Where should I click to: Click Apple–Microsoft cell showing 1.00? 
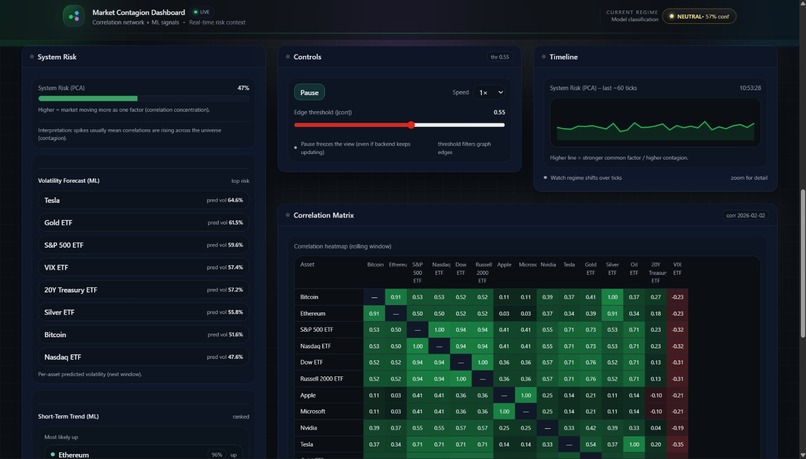click(x=525, y=395)
